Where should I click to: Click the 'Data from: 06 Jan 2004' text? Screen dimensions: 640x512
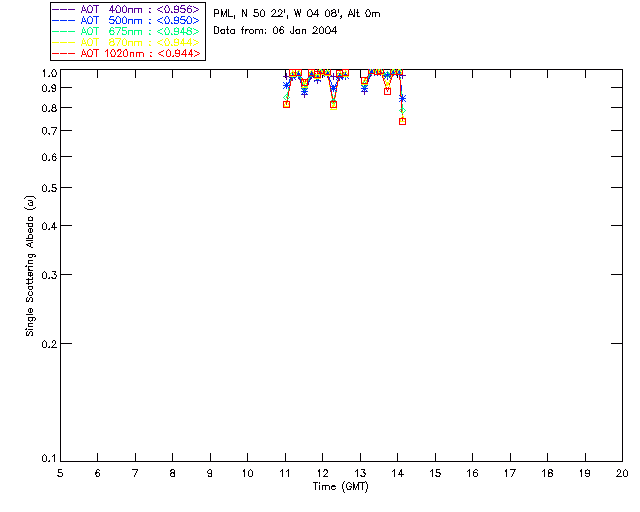(x=275, y=31)
